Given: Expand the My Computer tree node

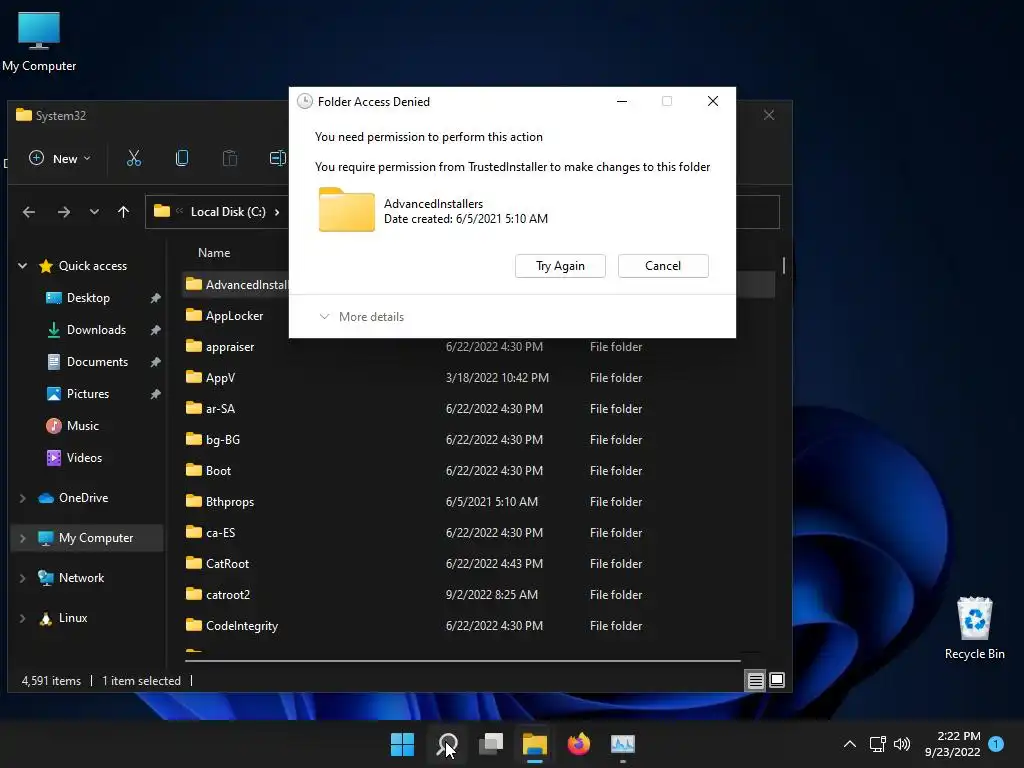Looking at the screenshot, I should coord(22,538).
